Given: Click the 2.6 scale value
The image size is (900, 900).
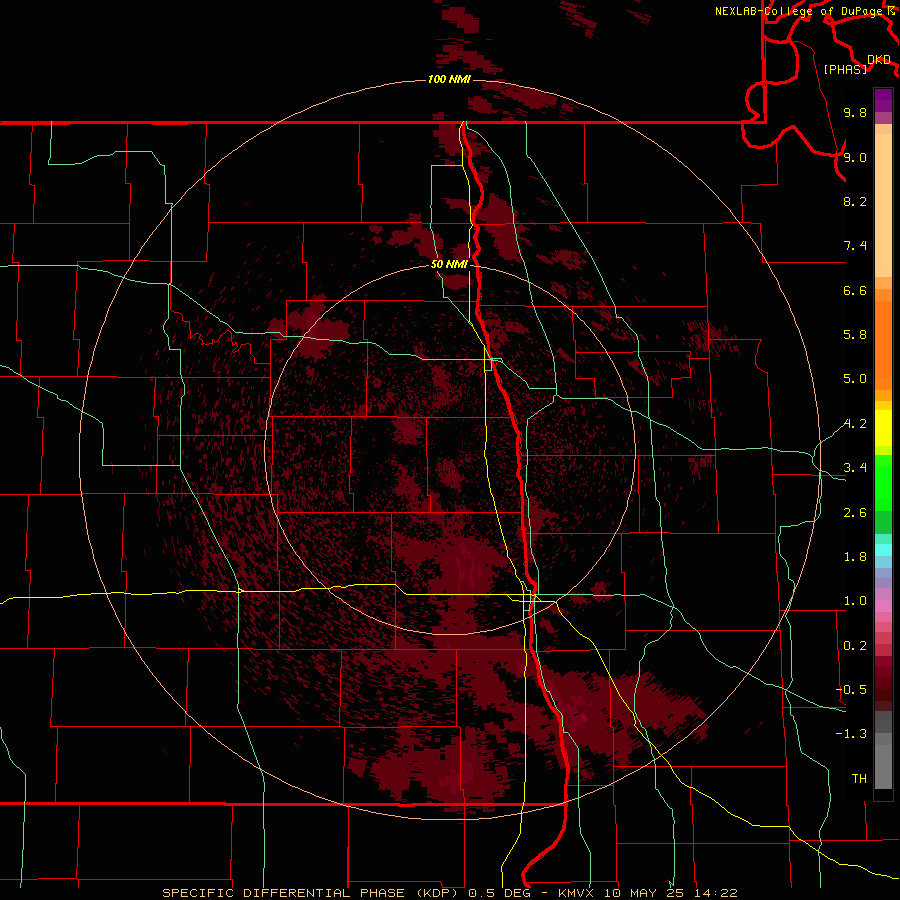Looking at the screenshot, I should point(855,513).
